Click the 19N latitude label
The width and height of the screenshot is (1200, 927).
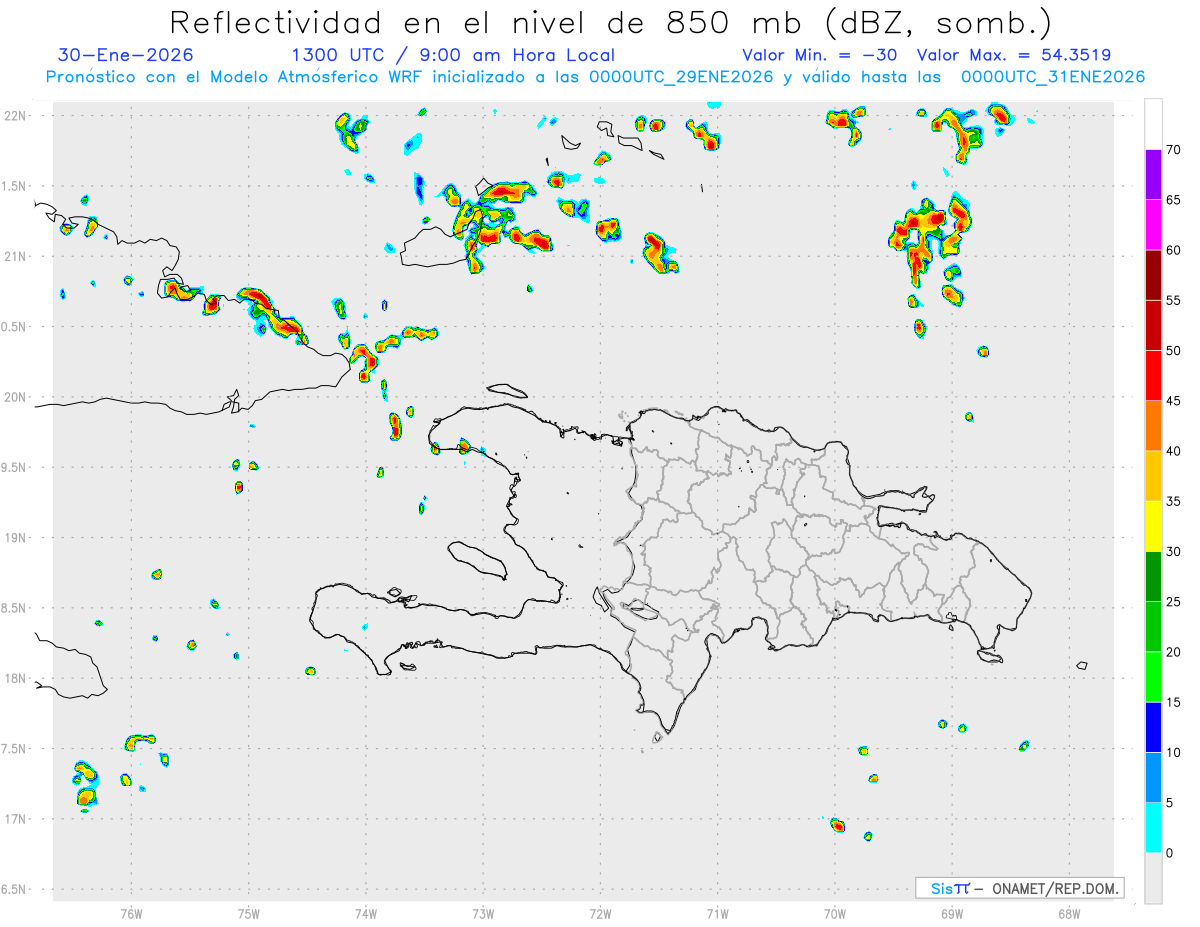coord(16,538)
